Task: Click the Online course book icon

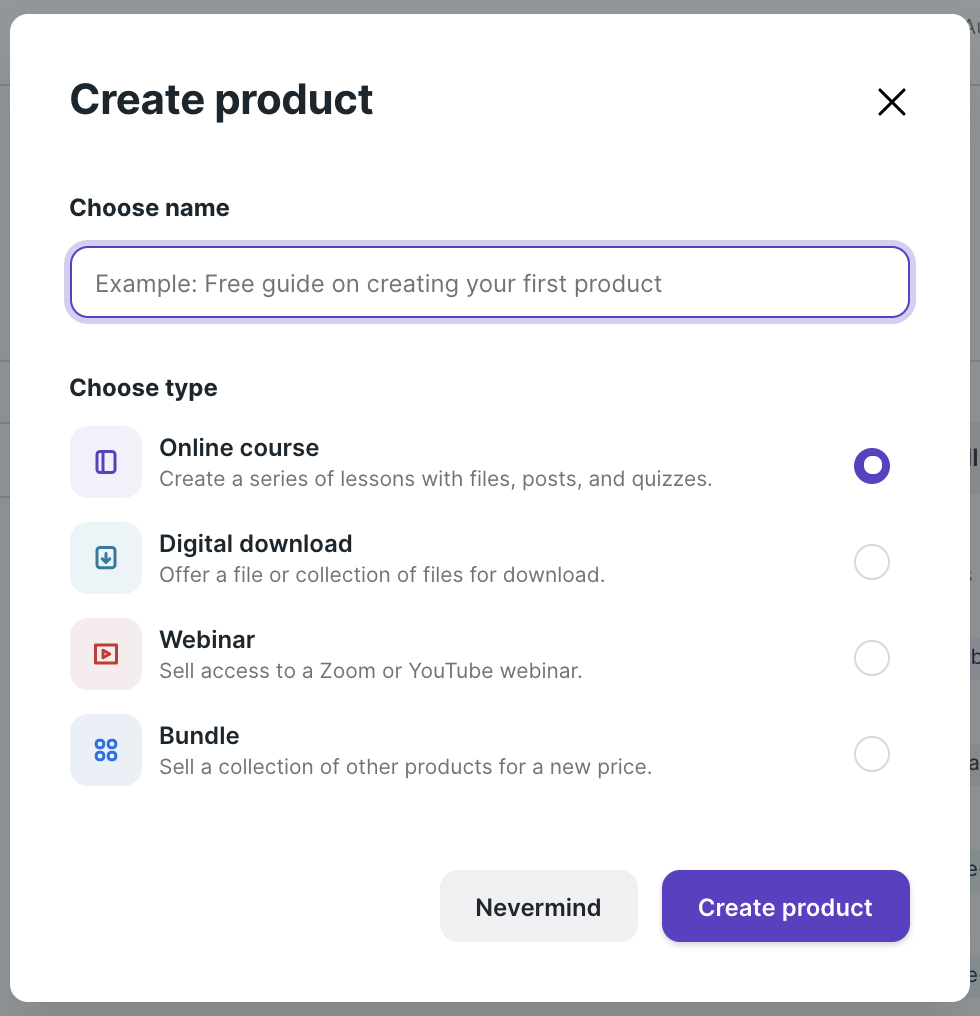Action: (x=105, y=461)
